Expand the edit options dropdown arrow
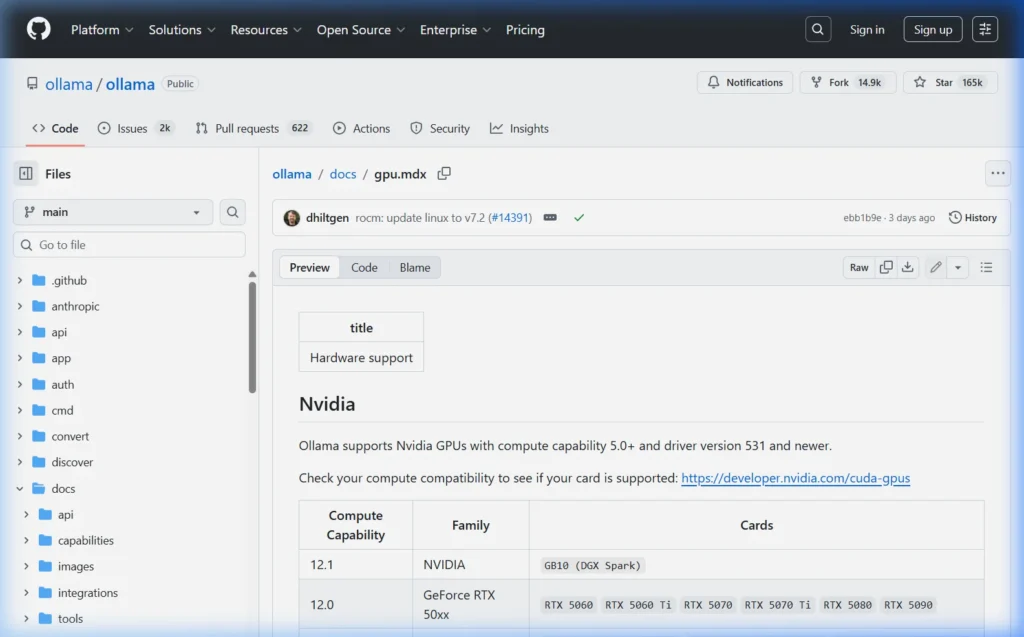 [958, 267]
